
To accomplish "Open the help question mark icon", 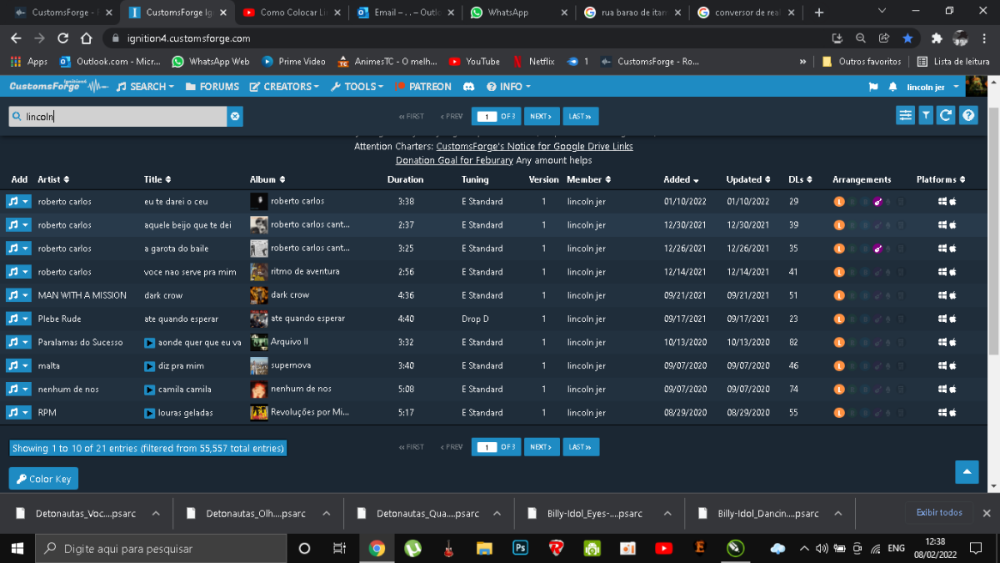I will pyautogui.click(x=968, y=116).
